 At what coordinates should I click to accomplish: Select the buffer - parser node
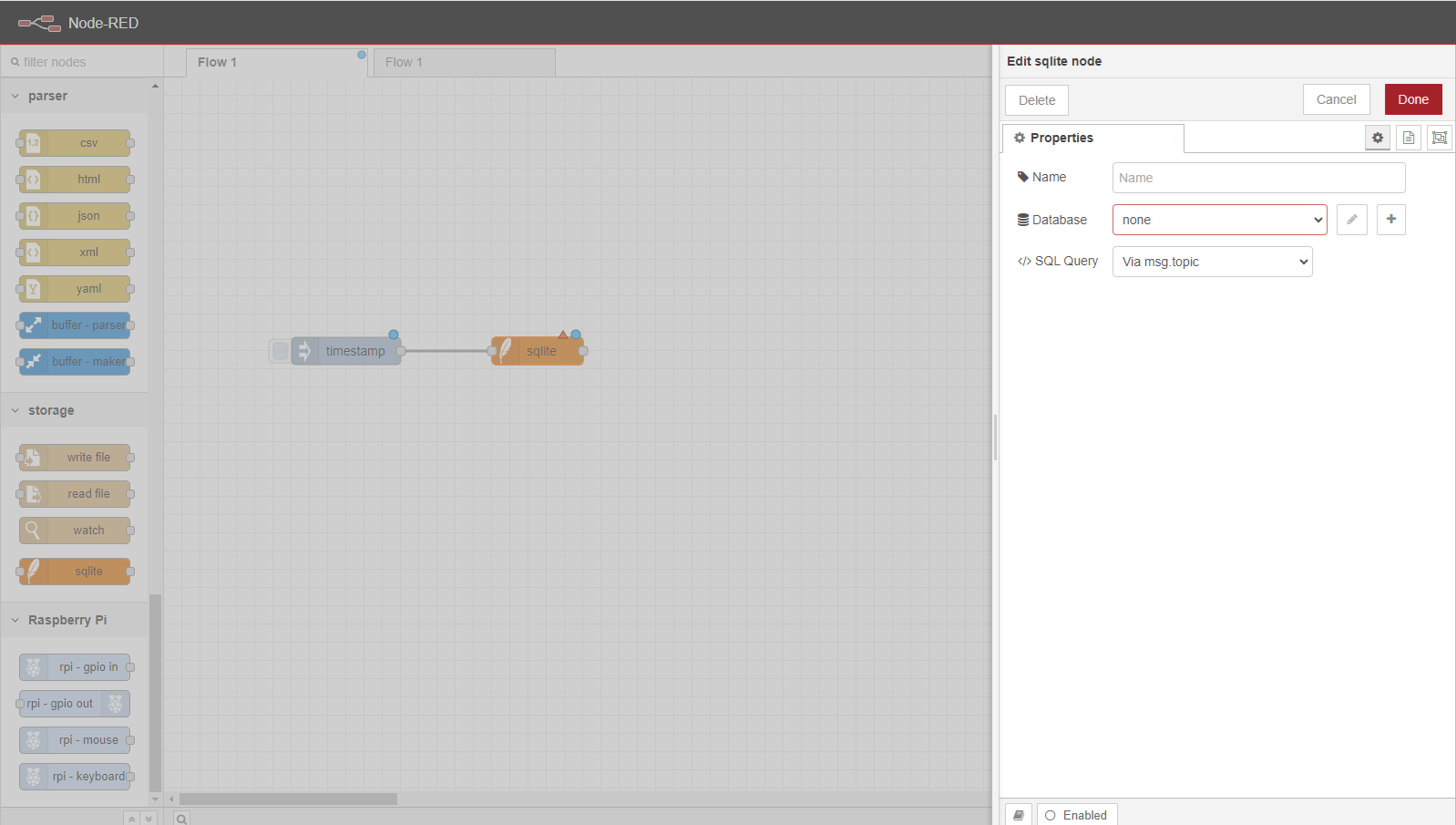pos(75,325)
